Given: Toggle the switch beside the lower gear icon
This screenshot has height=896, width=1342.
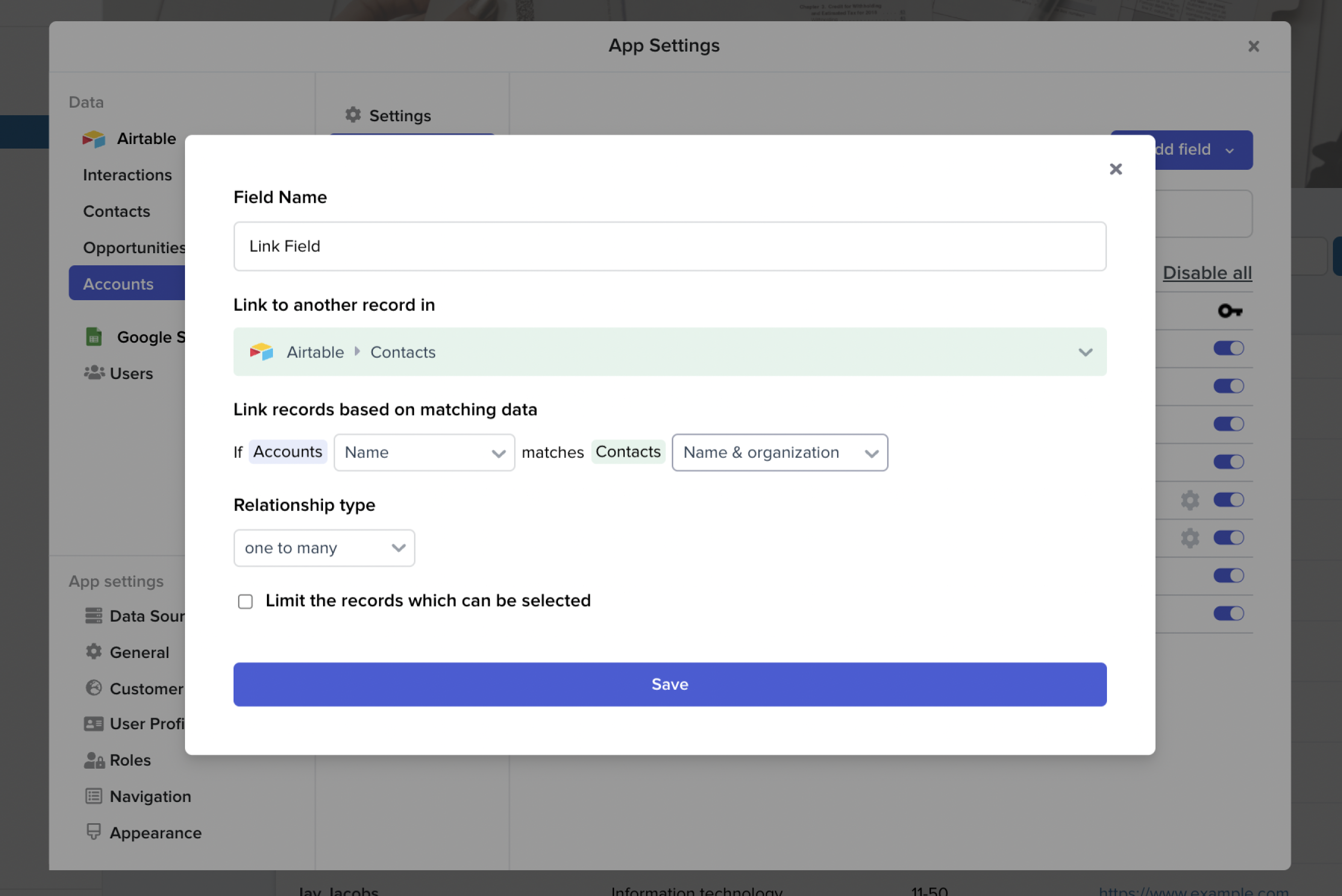Looking at the screenshot, I should coord(1228,538).
